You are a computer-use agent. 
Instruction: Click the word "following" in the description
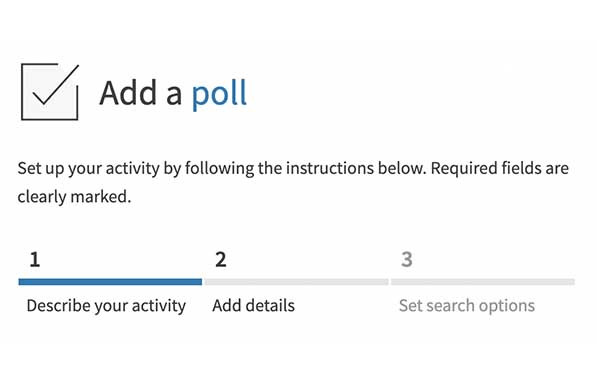(219, 169)
